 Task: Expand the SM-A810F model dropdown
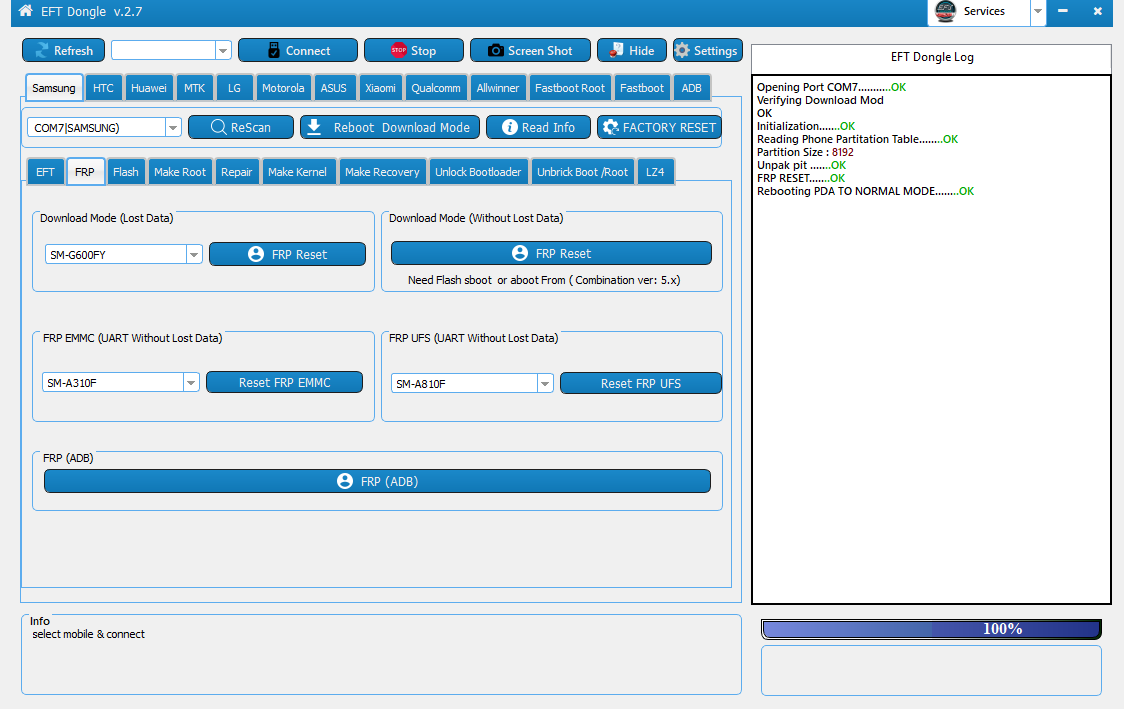point(545,384)
